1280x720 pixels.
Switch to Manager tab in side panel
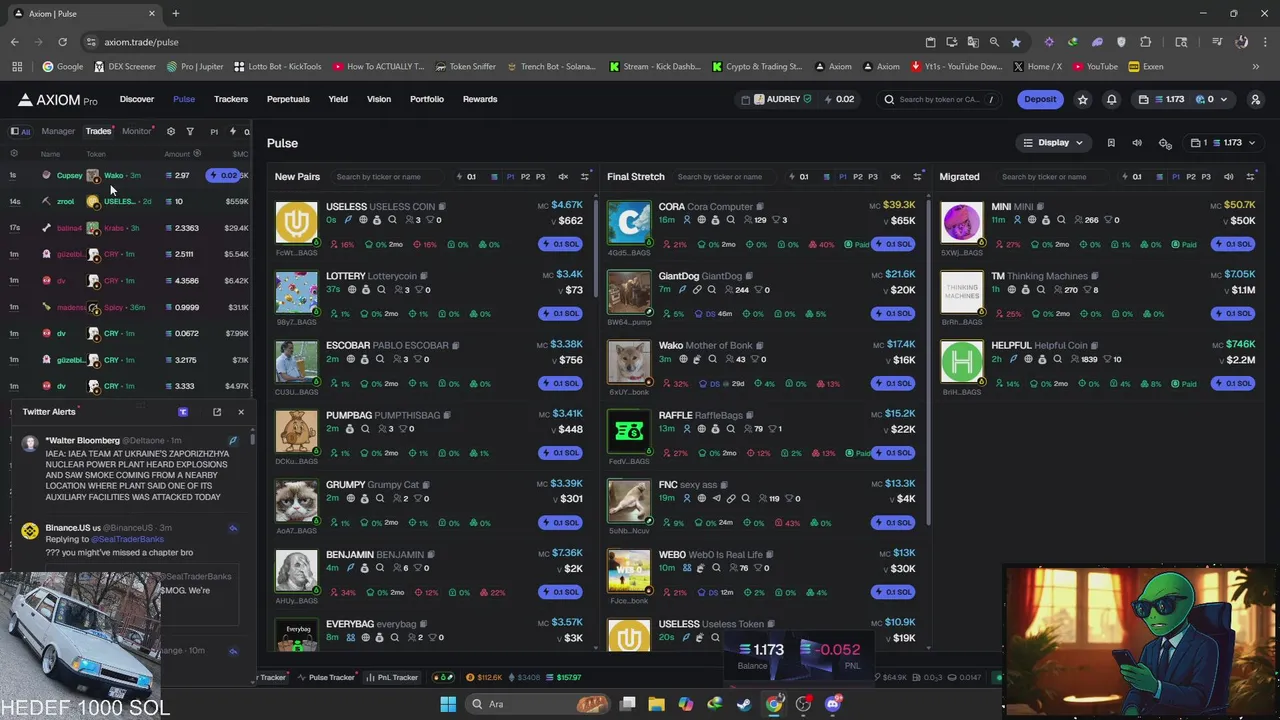tap(58, 131)
